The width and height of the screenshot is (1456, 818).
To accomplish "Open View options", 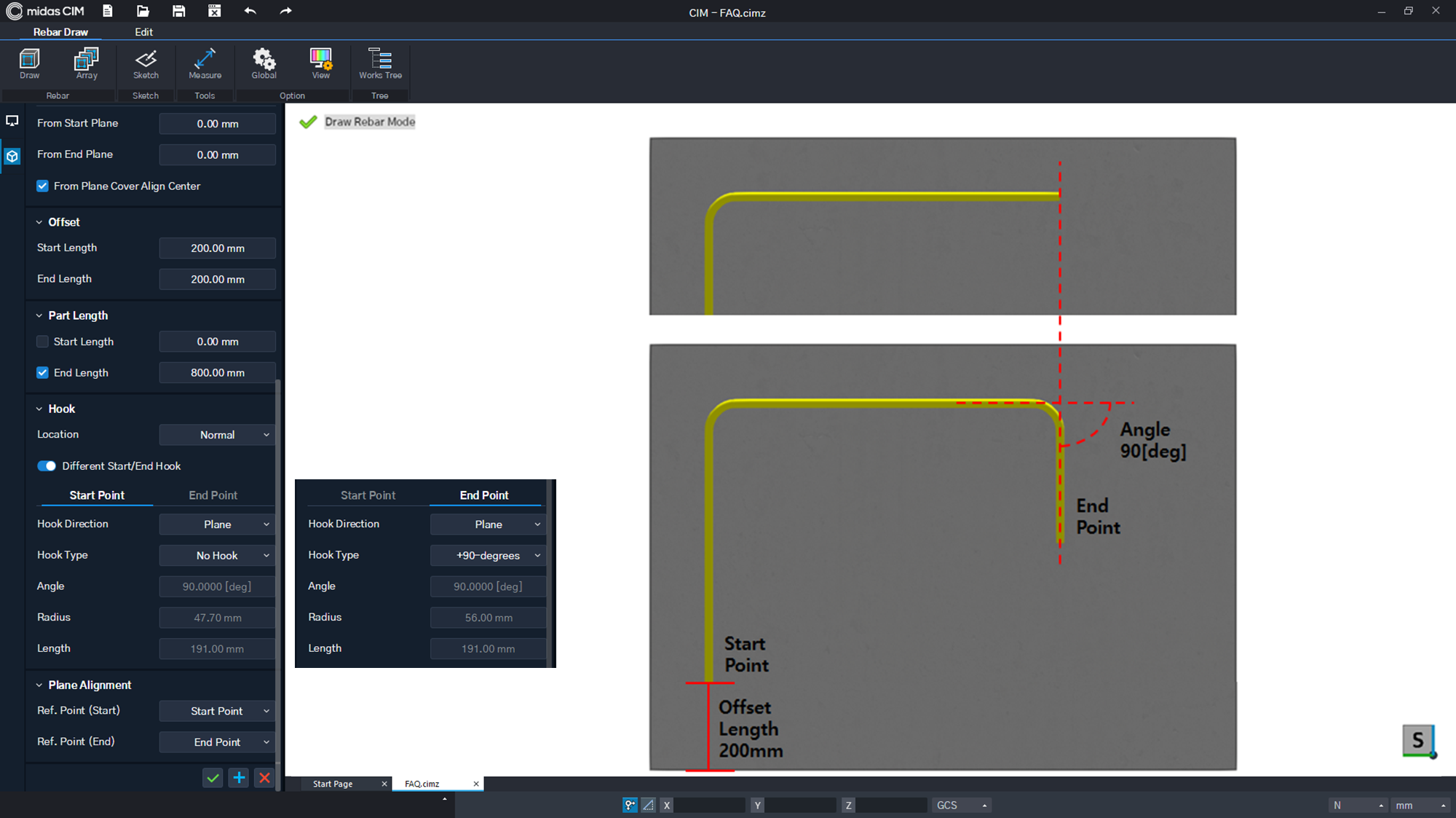I will tap(321, 63).
